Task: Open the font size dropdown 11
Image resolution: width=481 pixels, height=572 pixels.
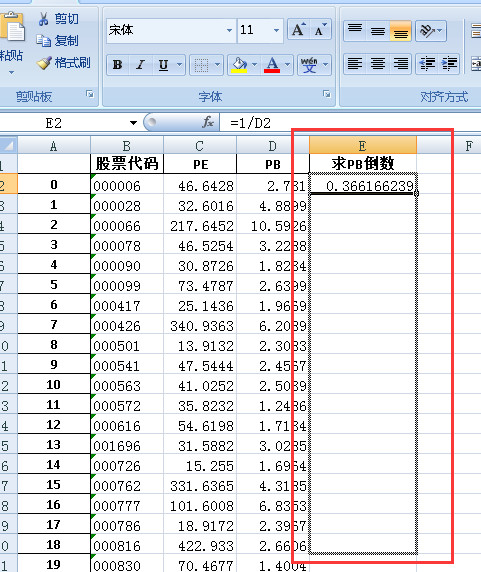Action: pos(276,30)
